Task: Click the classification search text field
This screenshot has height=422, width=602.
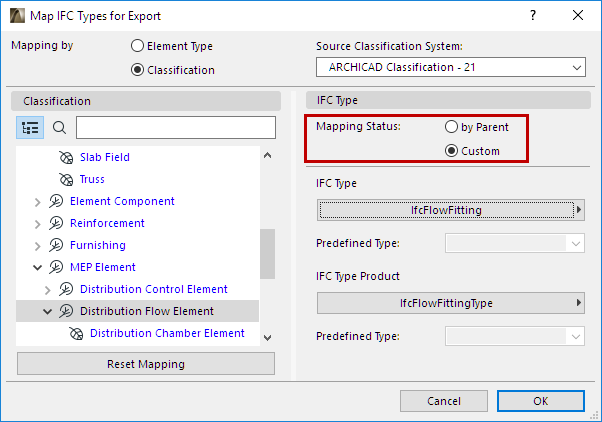Action: coord(175,128)
